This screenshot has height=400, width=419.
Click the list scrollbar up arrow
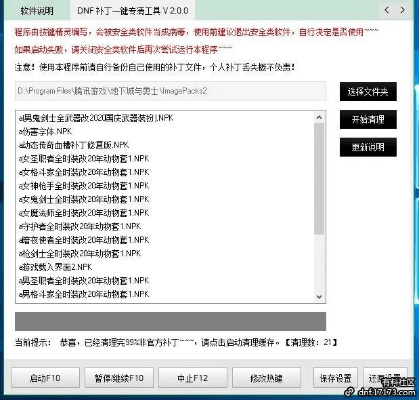point(319,117)
